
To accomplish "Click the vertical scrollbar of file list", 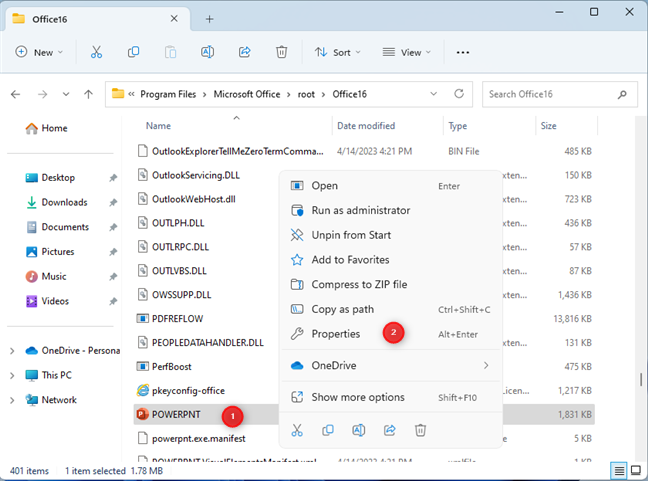I will click(x=641, y=379).
